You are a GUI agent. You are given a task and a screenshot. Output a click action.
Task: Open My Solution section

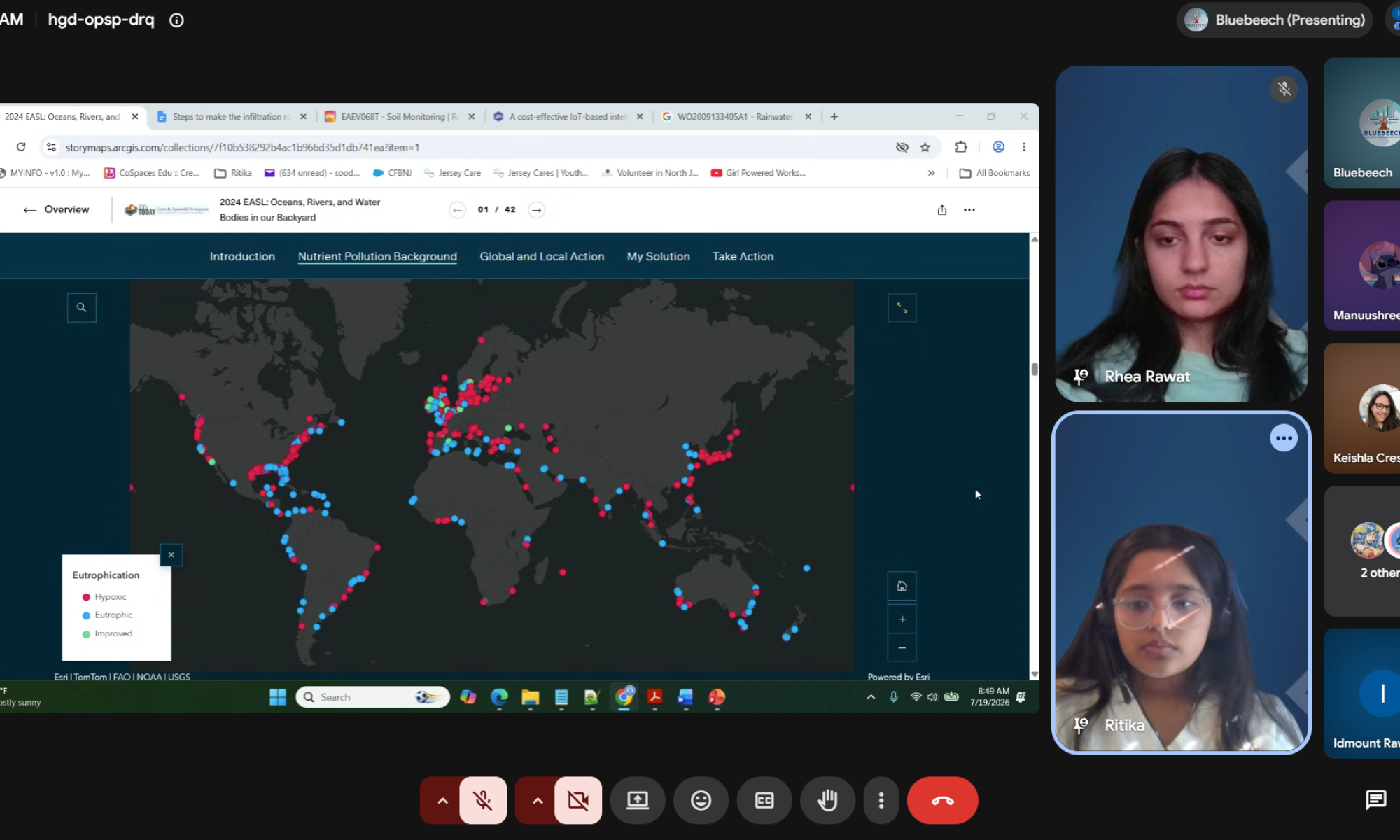tap(658, 256)
